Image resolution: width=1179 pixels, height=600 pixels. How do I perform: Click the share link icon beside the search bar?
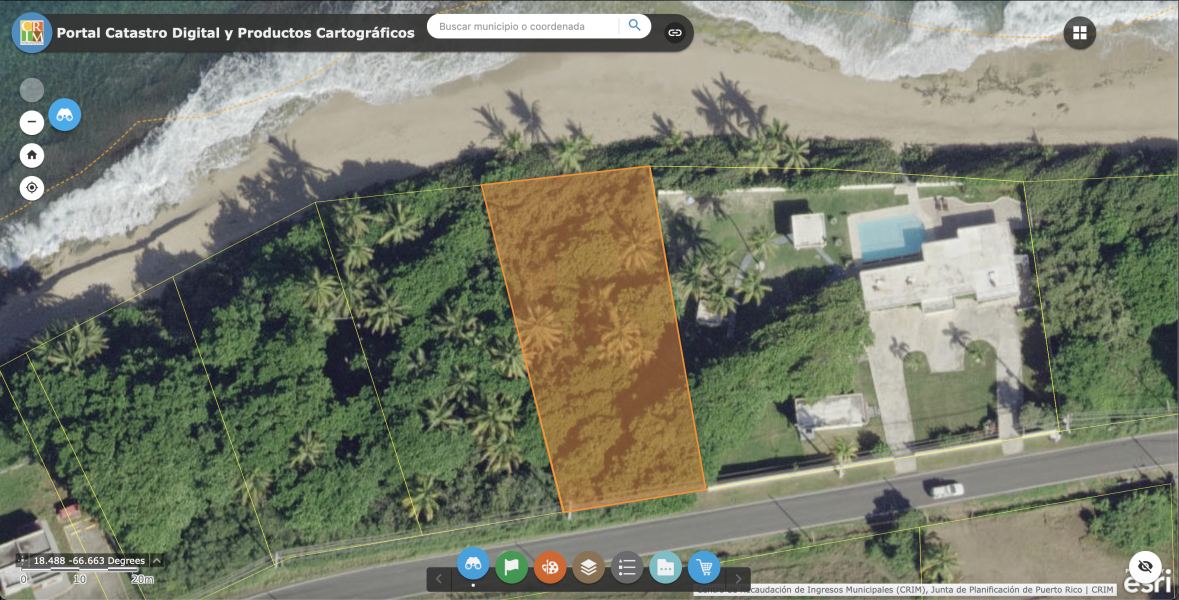[x=676, y=32]
